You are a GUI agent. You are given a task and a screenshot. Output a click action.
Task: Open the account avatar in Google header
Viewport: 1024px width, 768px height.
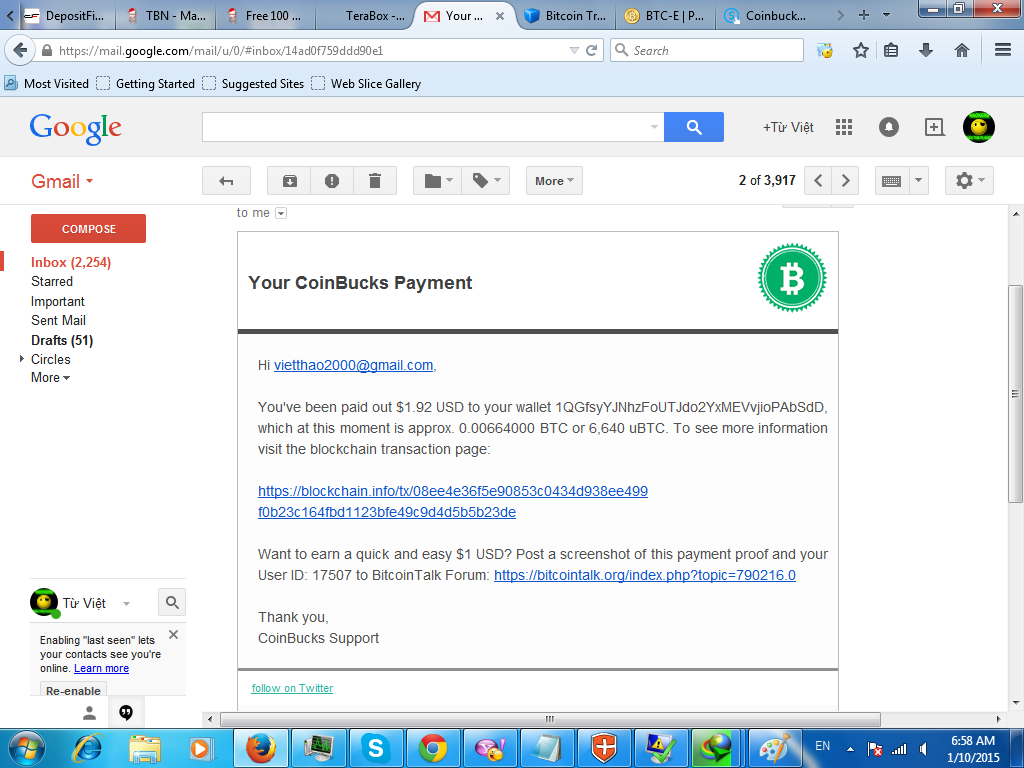click(978, 127)
